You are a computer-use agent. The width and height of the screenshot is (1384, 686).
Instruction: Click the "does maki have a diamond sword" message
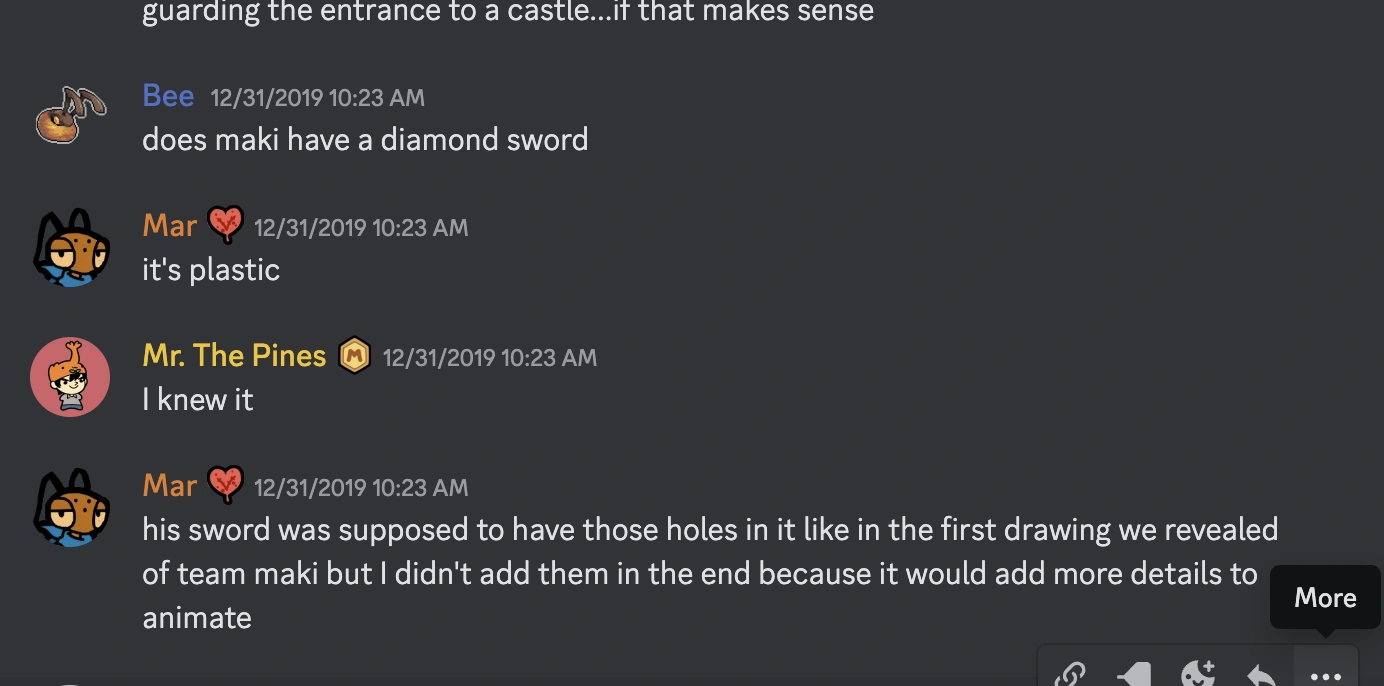pos(365,139)
